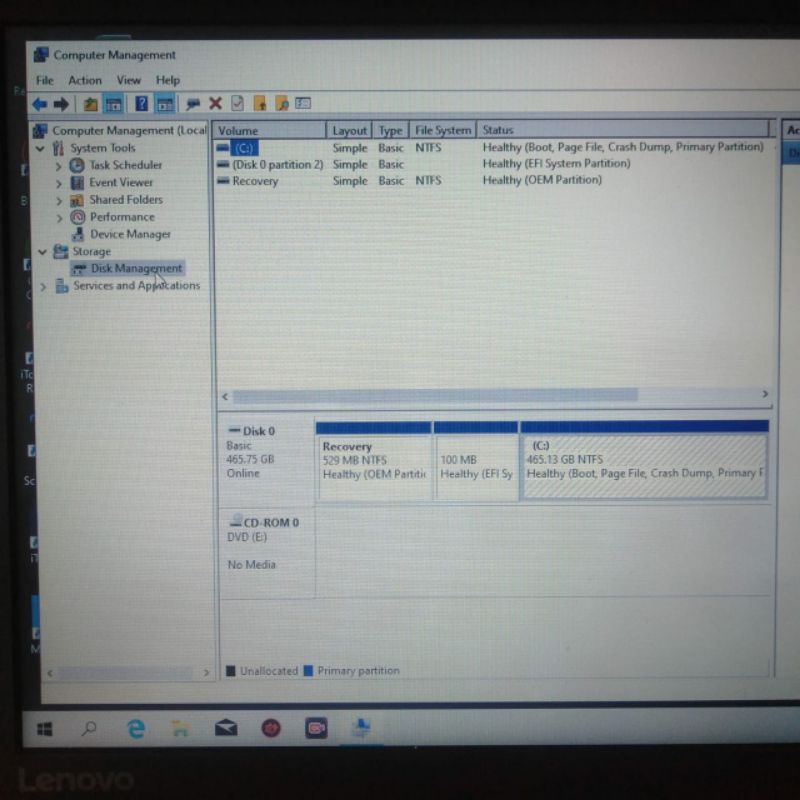Screen dimensions: 800x800
Task: Expand the Event Viewer node
Action: pyautogui.click(x=59, y=183)
